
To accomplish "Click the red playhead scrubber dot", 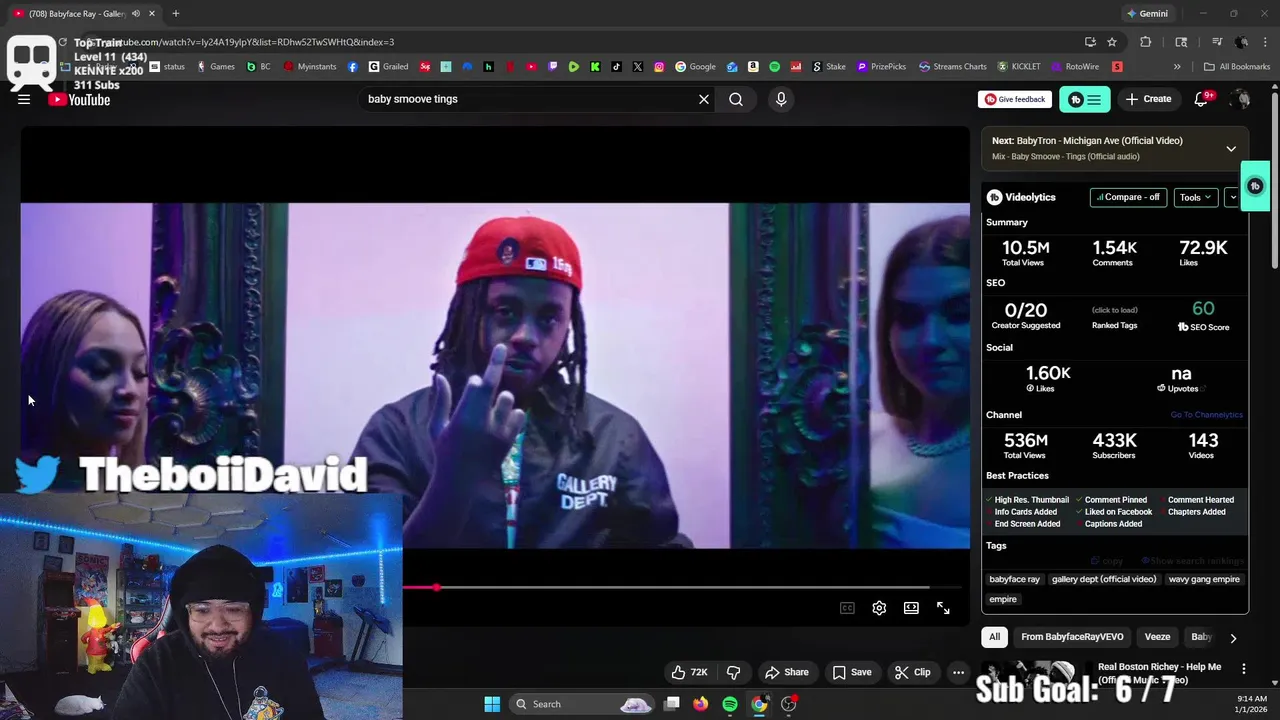I will [x=436, y=587].
